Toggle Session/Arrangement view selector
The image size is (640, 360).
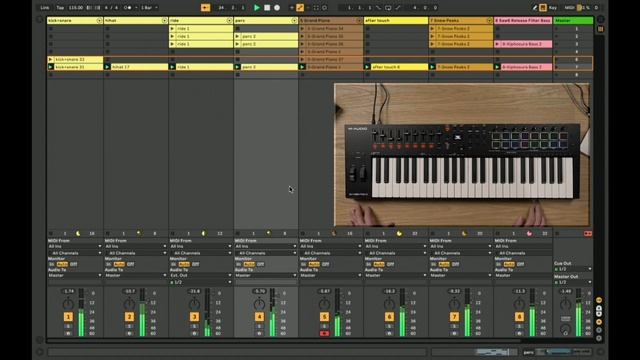(x=601, y=29)
